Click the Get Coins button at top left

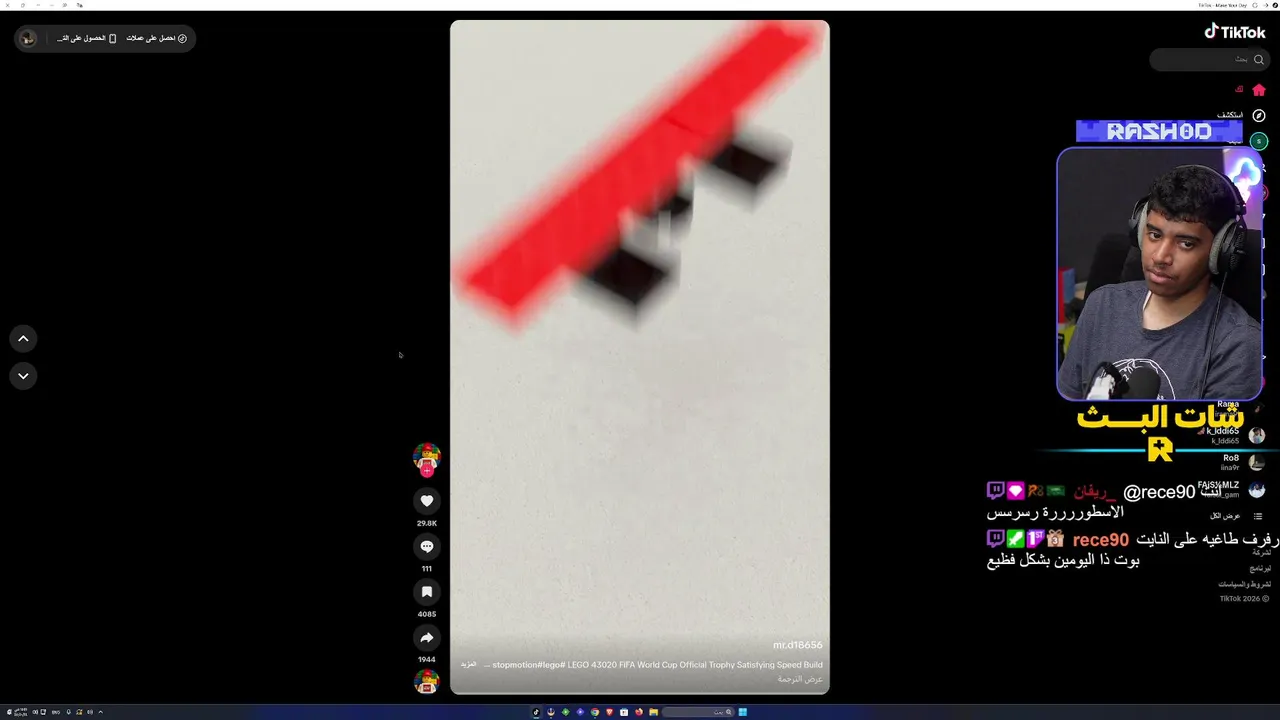tap(156, 38)
